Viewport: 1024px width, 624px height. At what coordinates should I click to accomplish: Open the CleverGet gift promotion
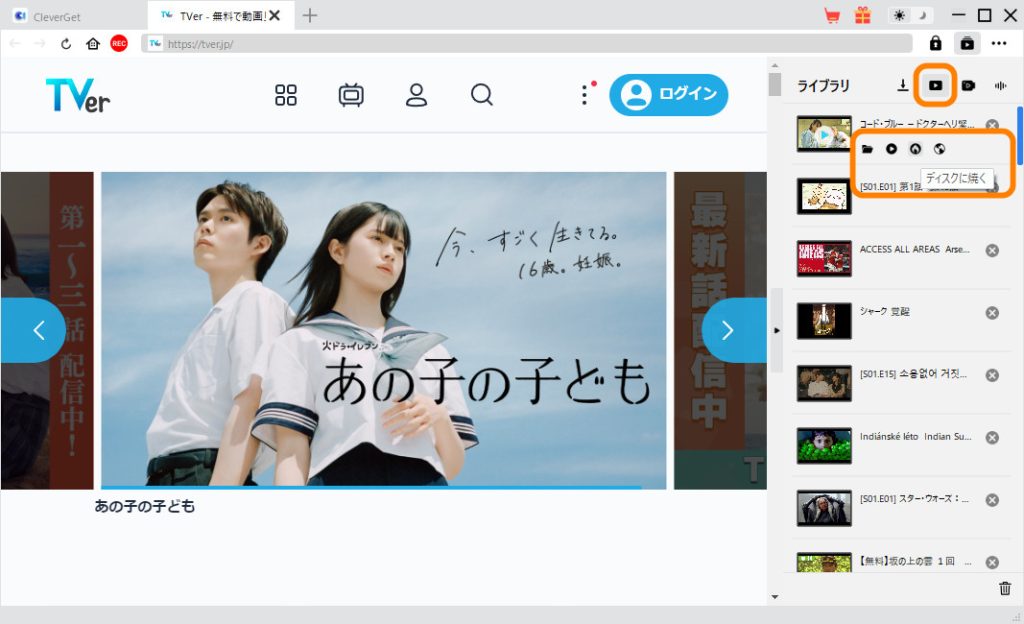pyautogui.click(x=862, y=15)
